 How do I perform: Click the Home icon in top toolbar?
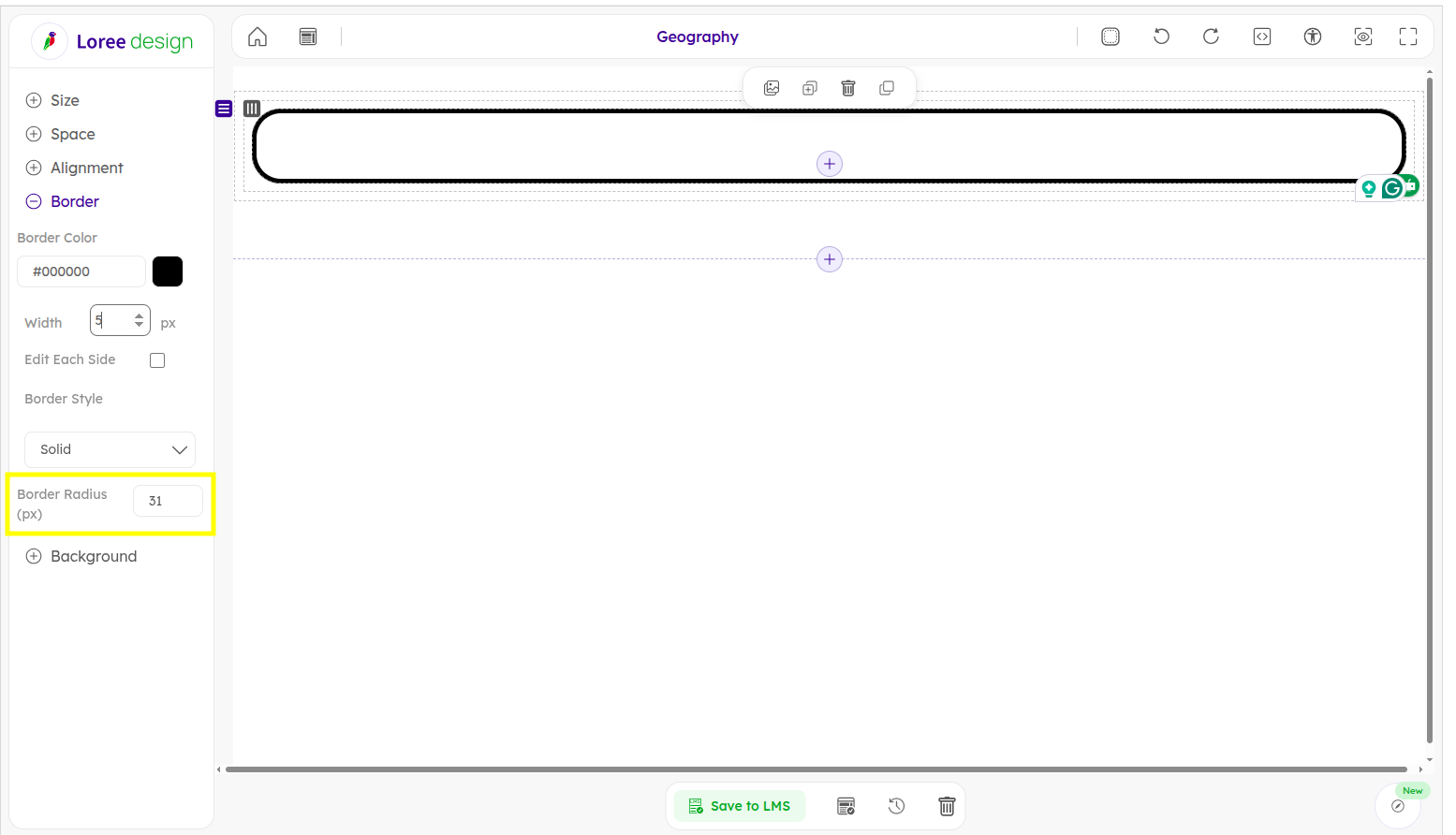pyautogui.click(x=257, y=37)
